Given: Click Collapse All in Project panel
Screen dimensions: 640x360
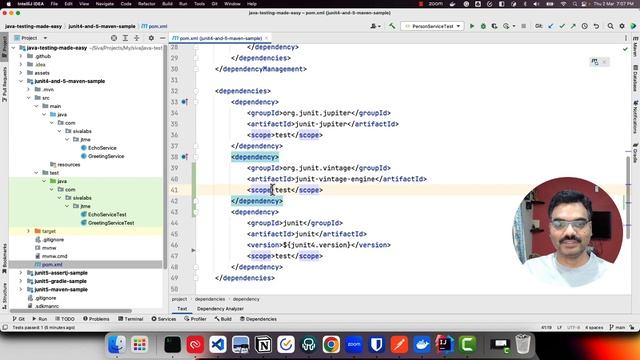Looking at the screenshot, I should [137, 38].
